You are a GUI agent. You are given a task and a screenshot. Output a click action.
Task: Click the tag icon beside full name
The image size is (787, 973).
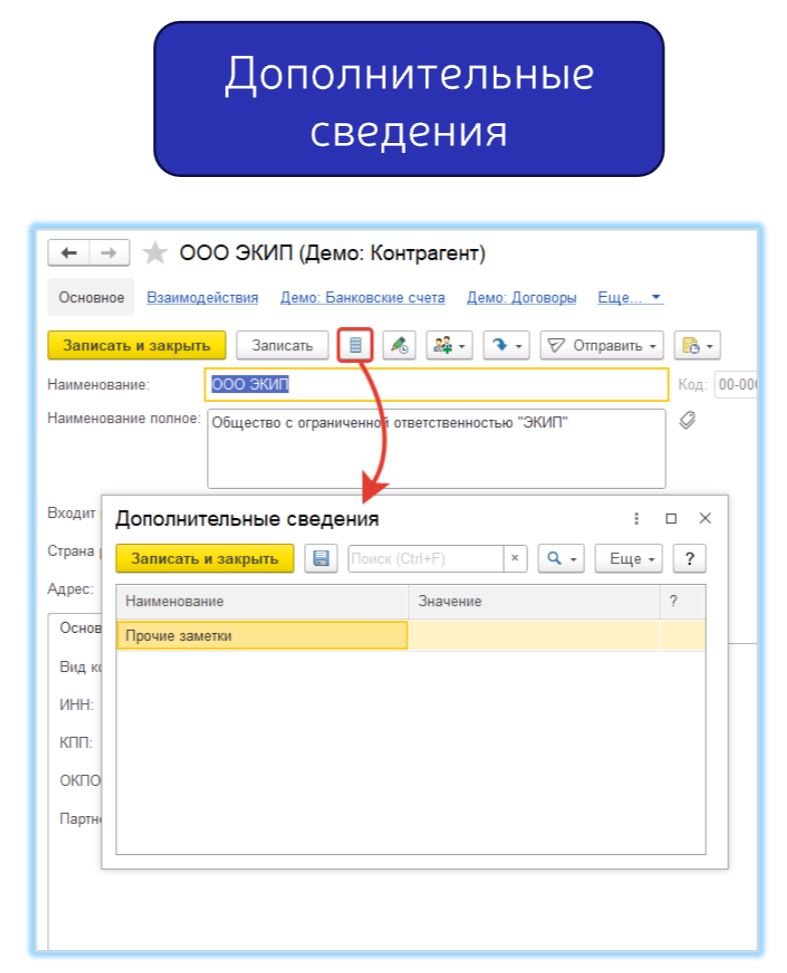click(x=687, y=420)
